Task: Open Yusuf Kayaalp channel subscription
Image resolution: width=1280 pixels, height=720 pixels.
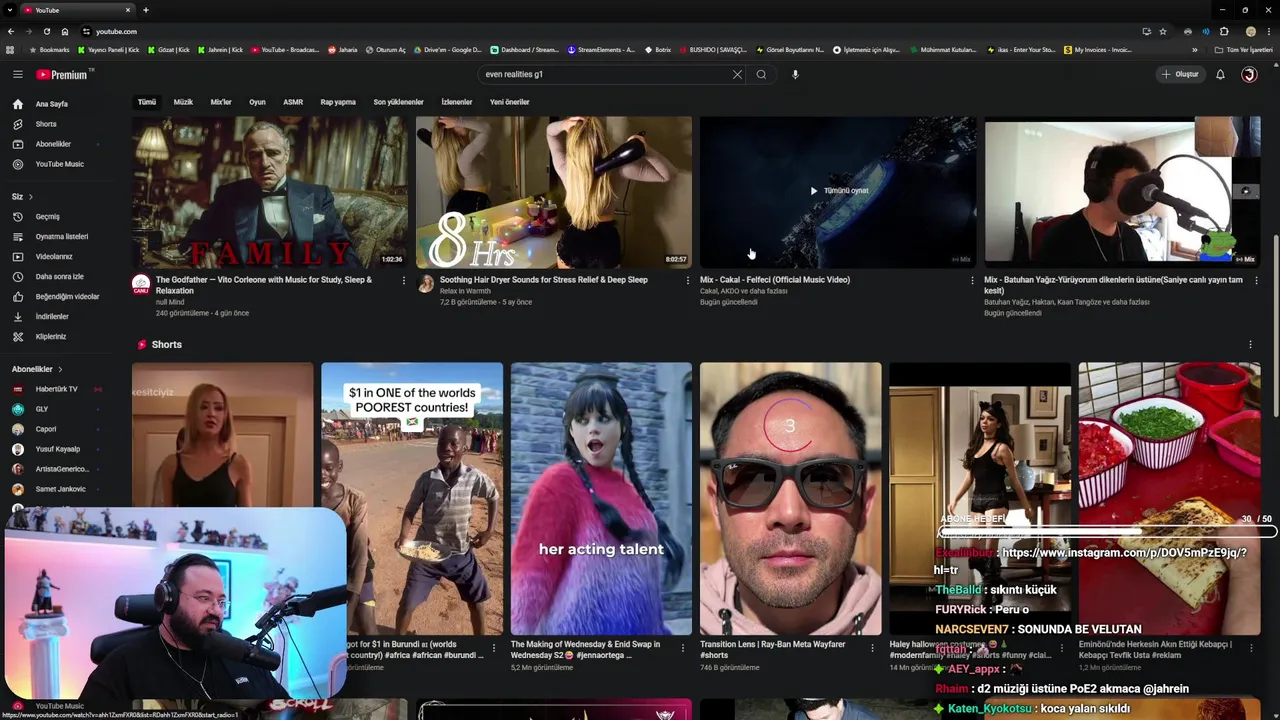Action: pos(60,449)
